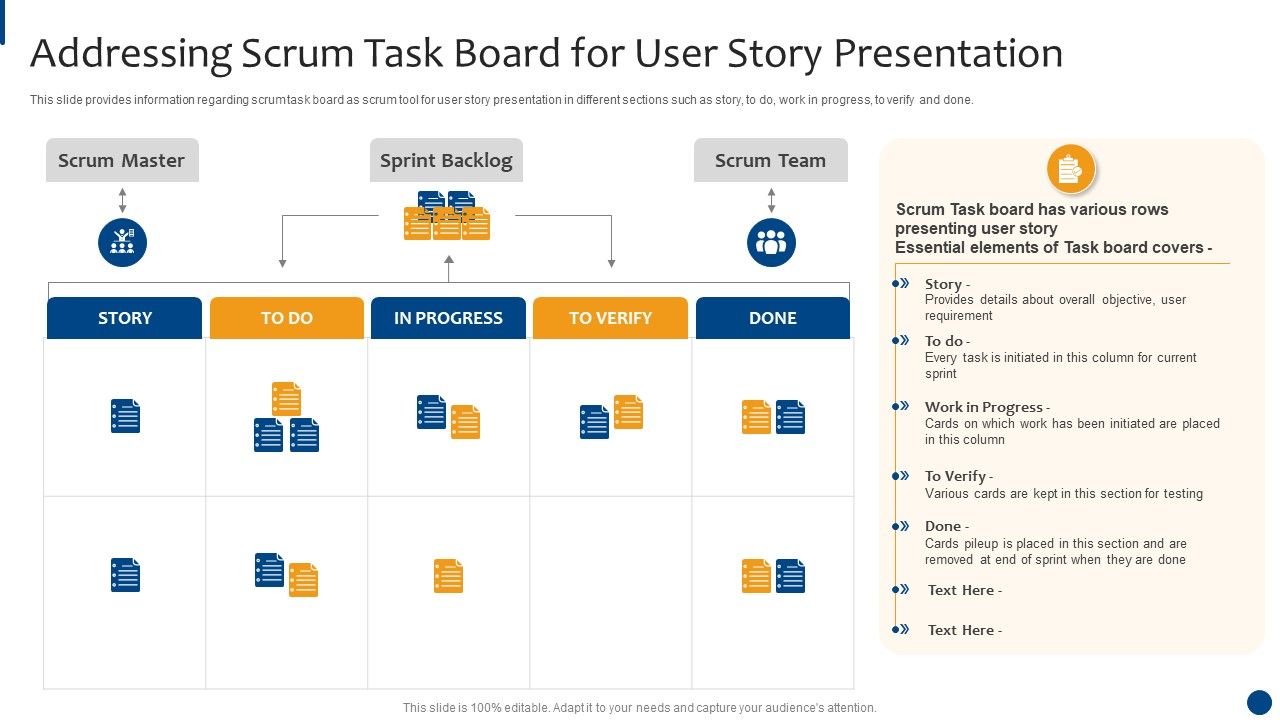Click the Scrum Team label box

click(x=771, y=160)
